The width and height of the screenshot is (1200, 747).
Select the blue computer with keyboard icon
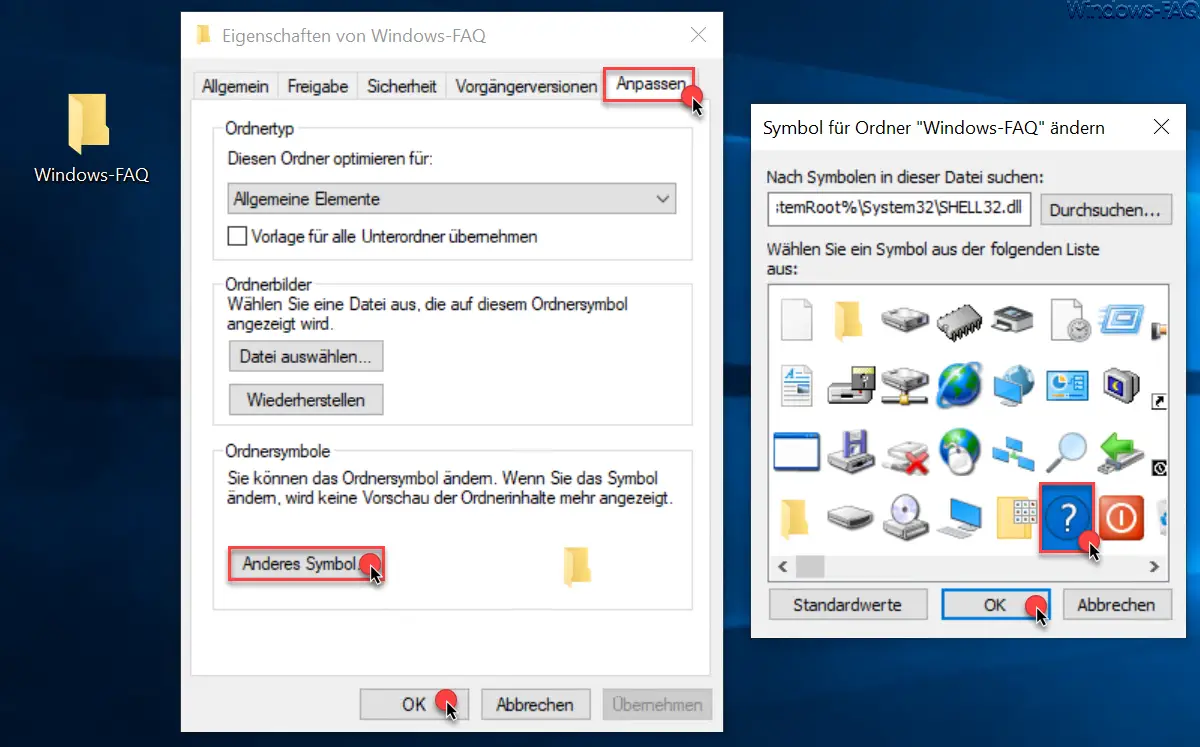pos(959,518)
